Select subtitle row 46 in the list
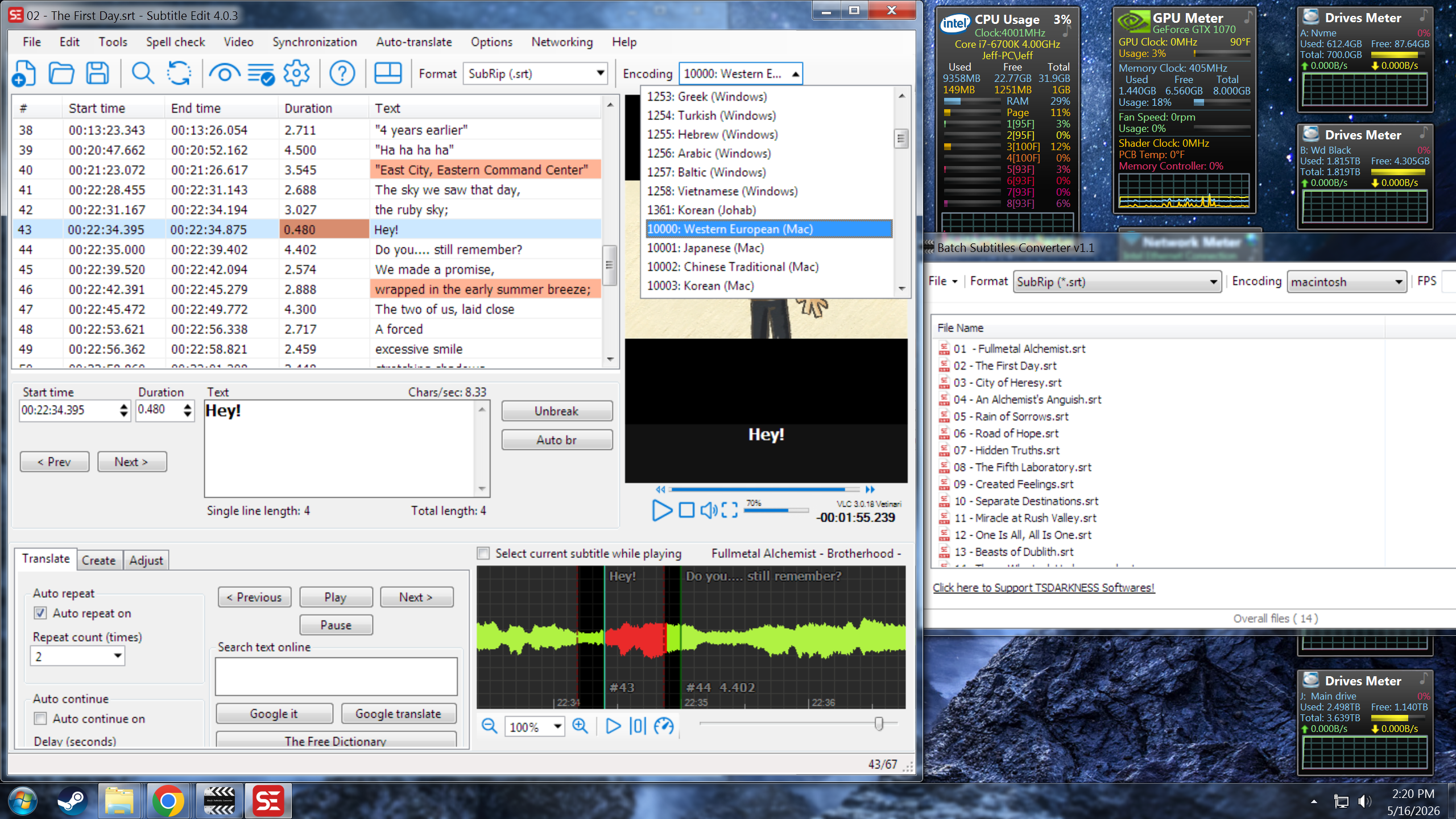 307,289
